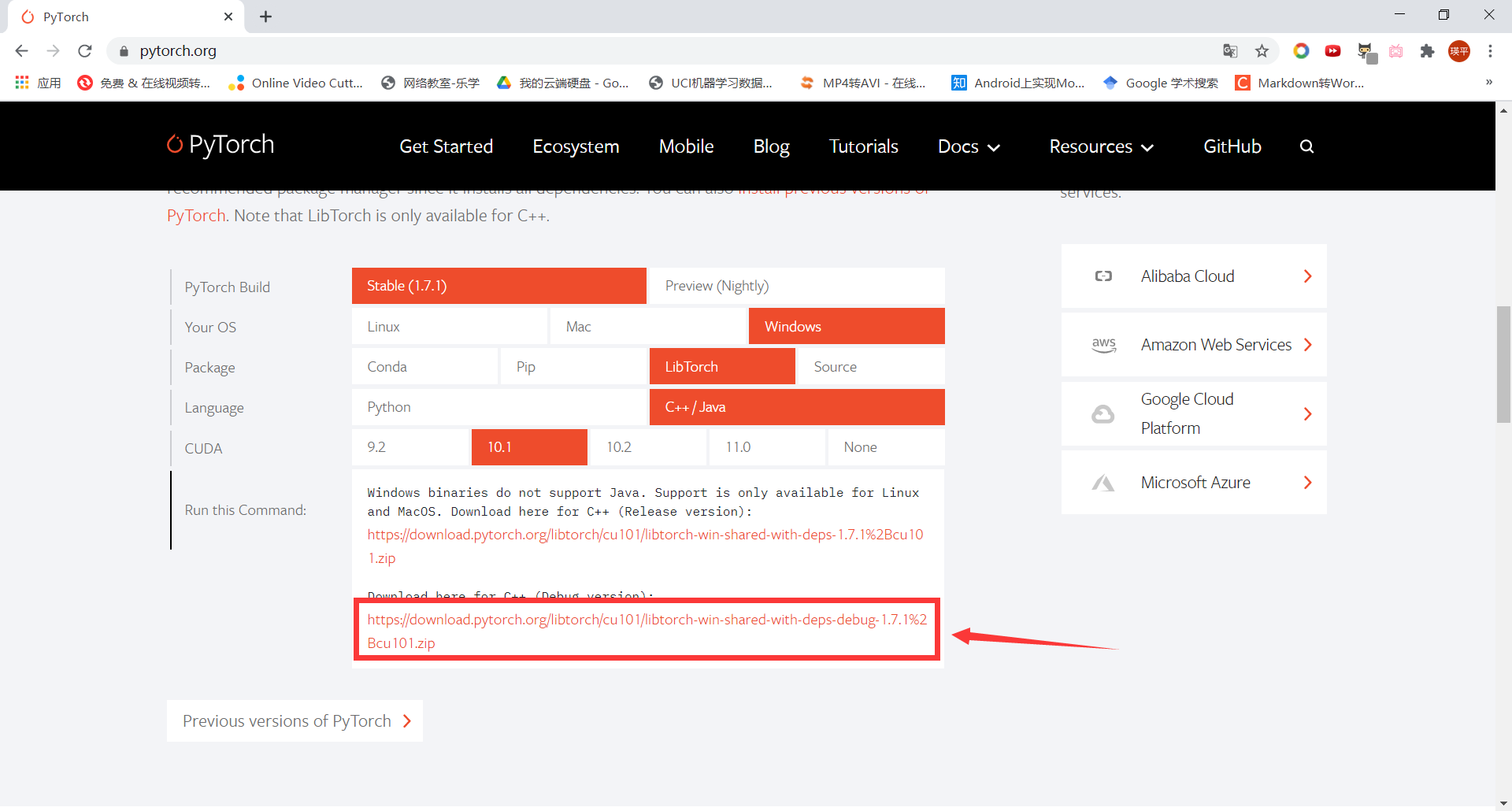Screen dimensions: 1512x811
Task: Select C++ / Java language option
Action: point(797,407)
